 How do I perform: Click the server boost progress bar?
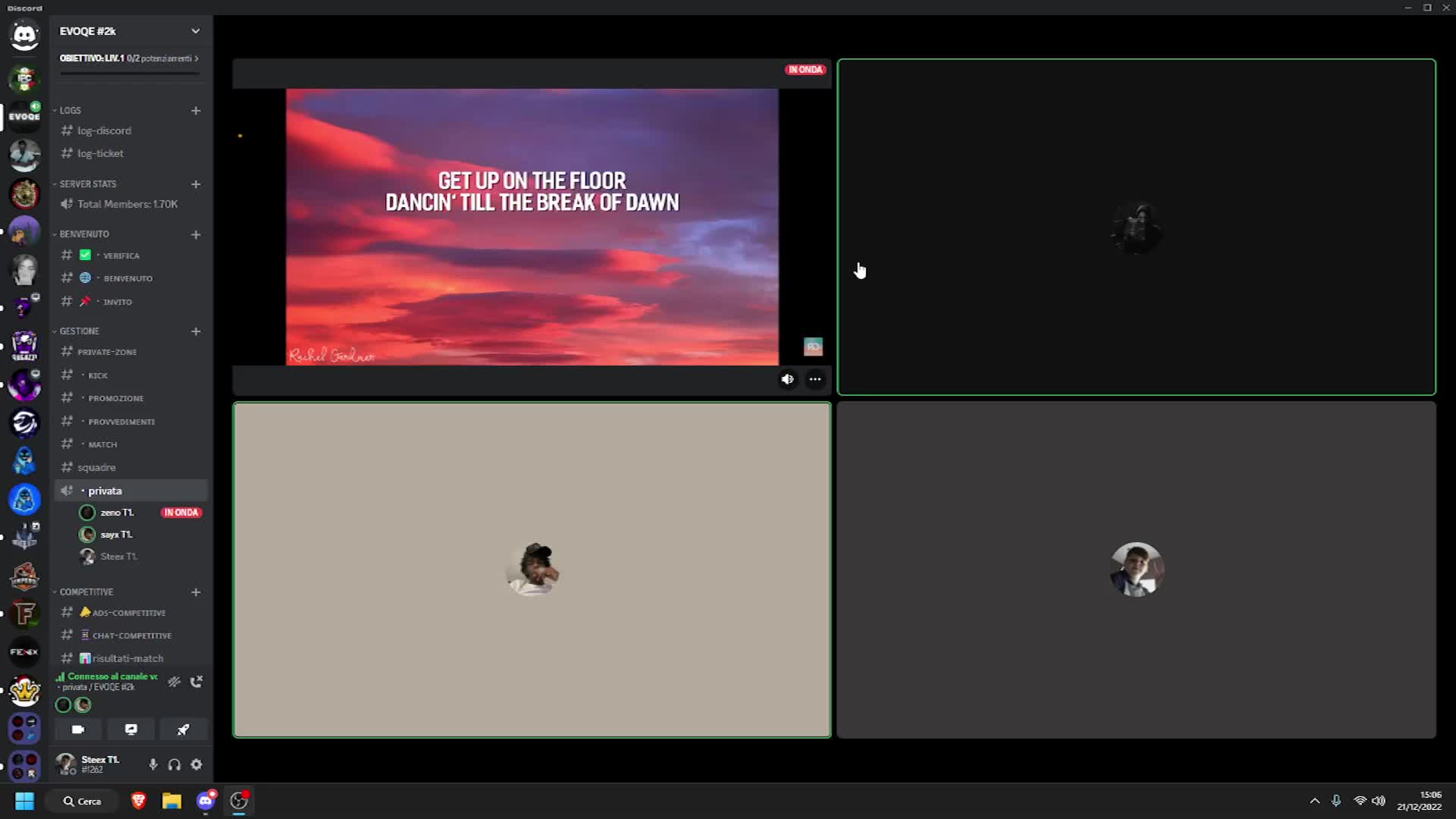pos(129,74)
